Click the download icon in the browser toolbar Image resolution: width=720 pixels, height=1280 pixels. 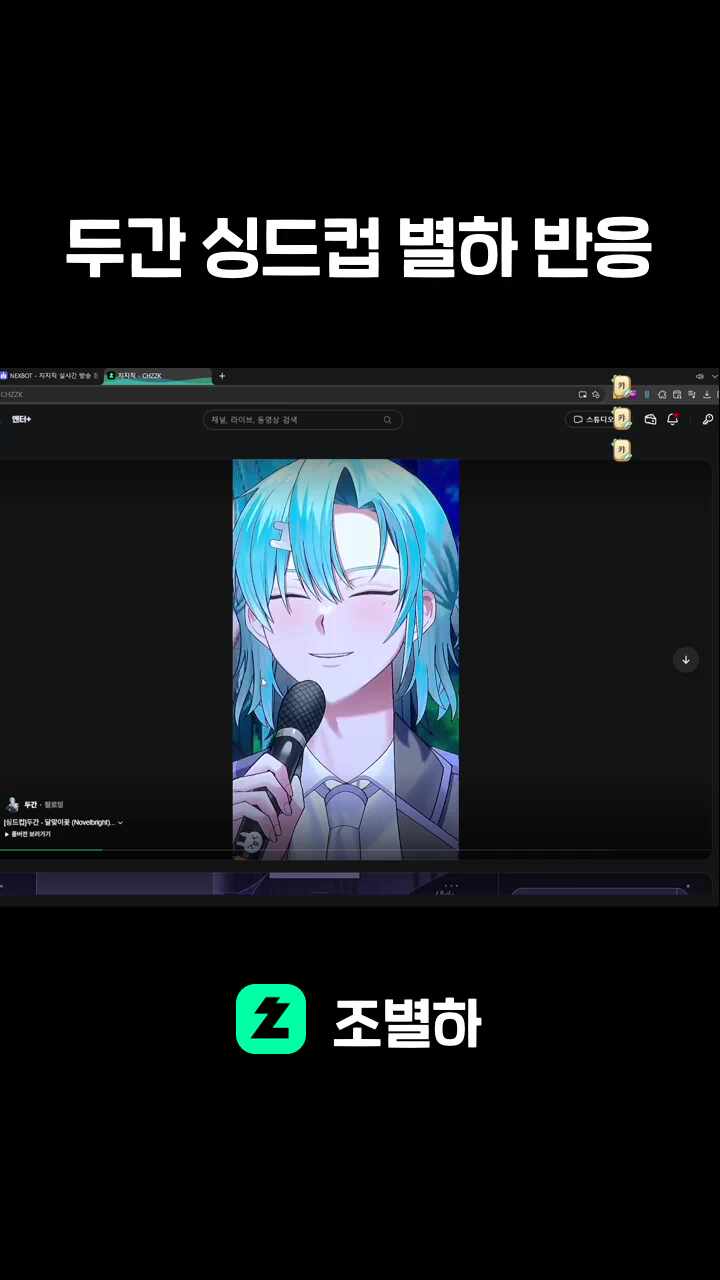click(x=707, y=395)
